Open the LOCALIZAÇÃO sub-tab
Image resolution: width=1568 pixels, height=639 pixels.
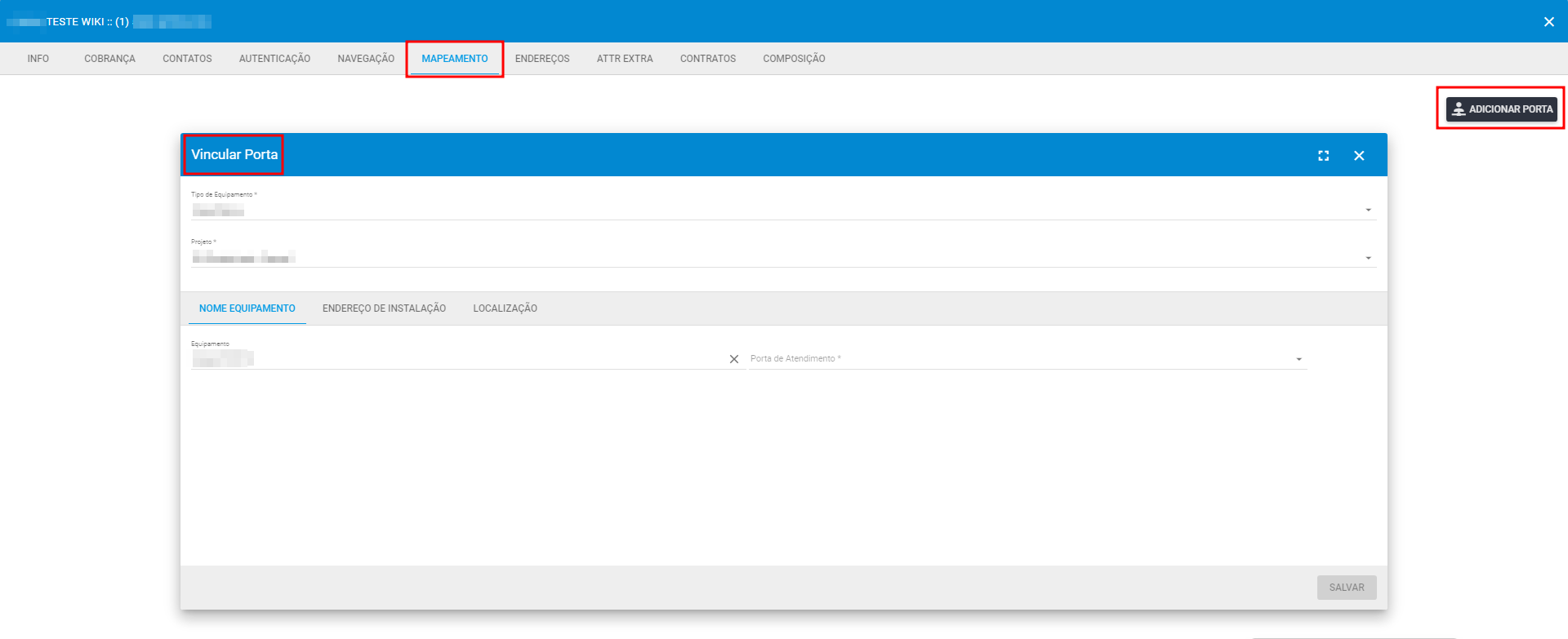click(505, 308)
